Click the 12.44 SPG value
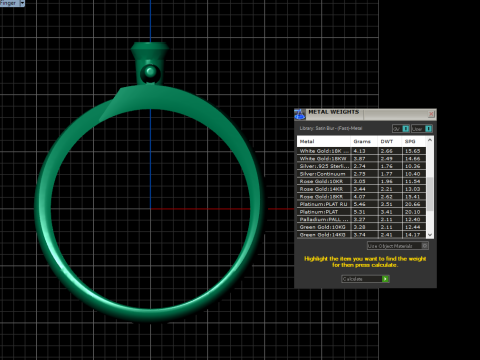 click(412, 227)
